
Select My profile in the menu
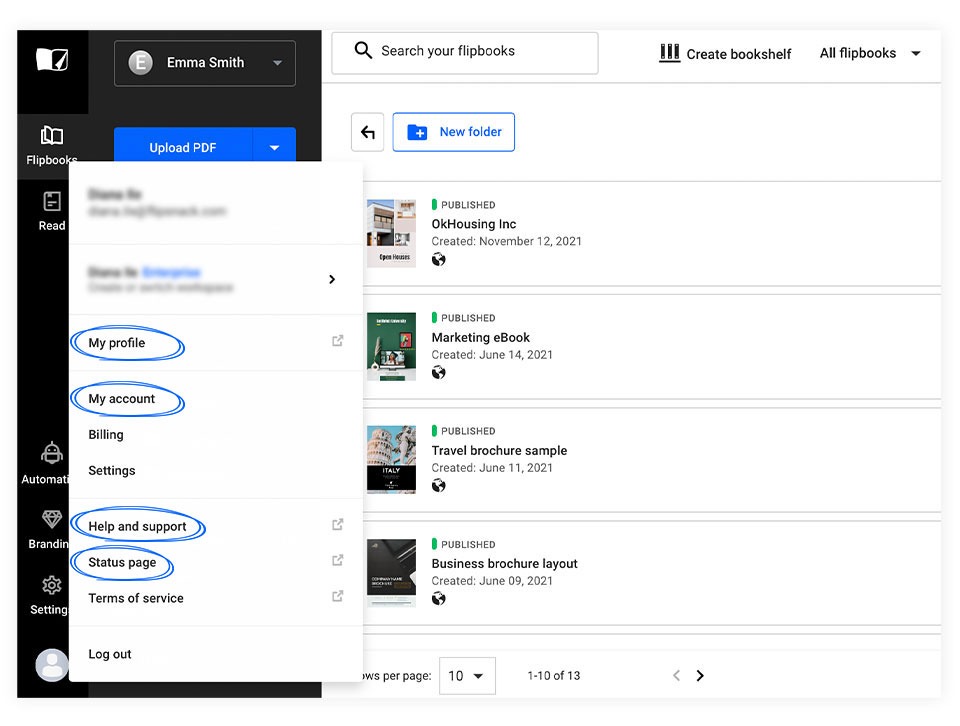[x=116, y=343]
